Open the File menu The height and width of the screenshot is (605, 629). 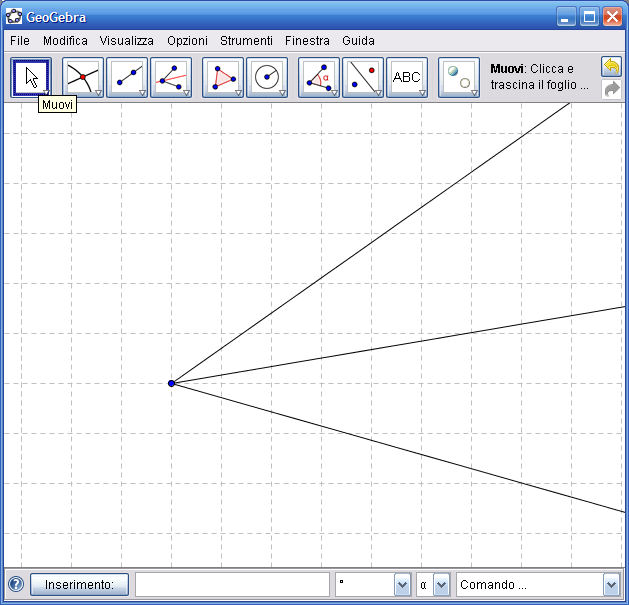pyautogui.click(x=20, y=41)
